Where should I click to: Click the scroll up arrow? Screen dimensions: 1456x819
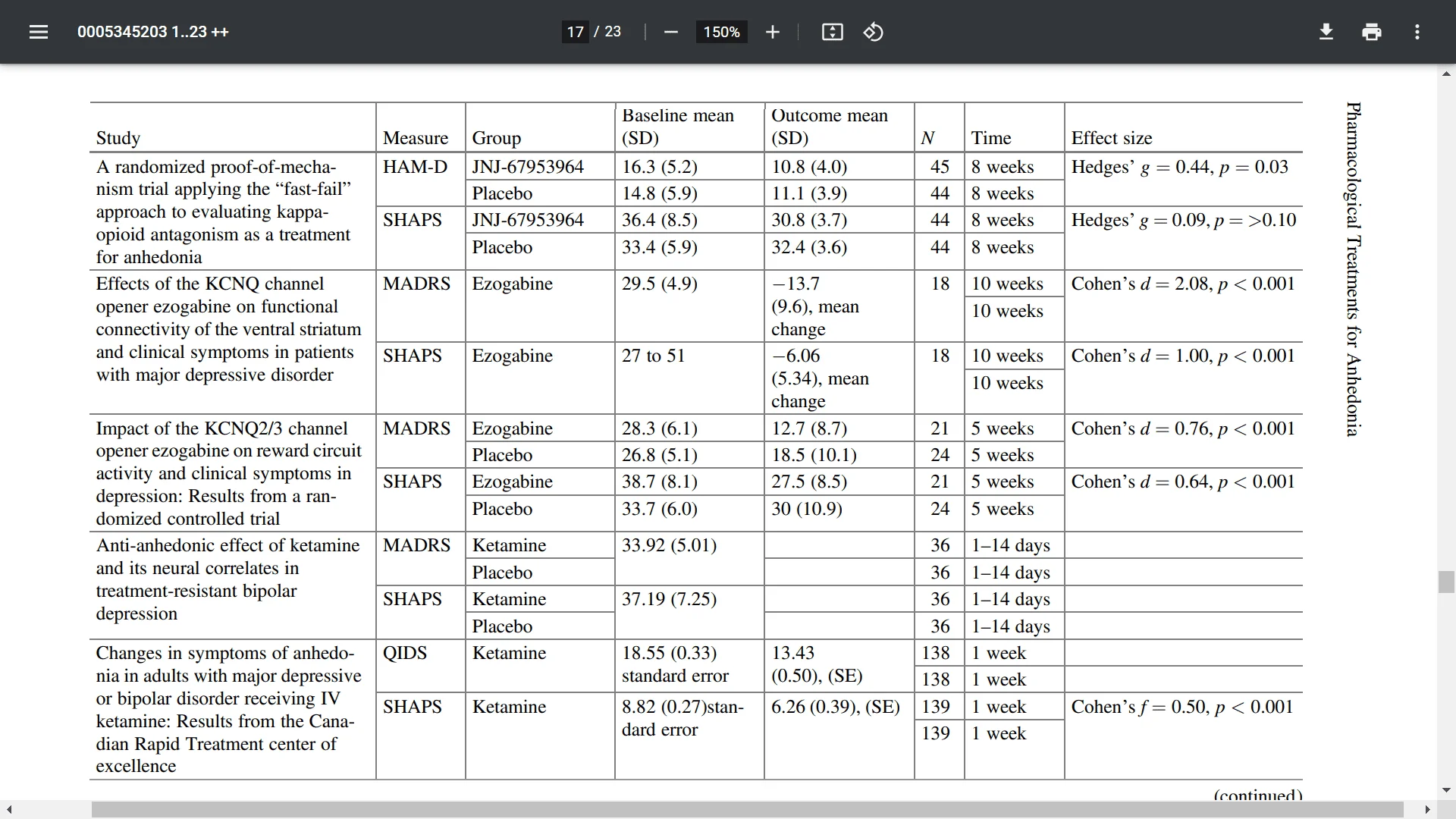point(1446,74)
